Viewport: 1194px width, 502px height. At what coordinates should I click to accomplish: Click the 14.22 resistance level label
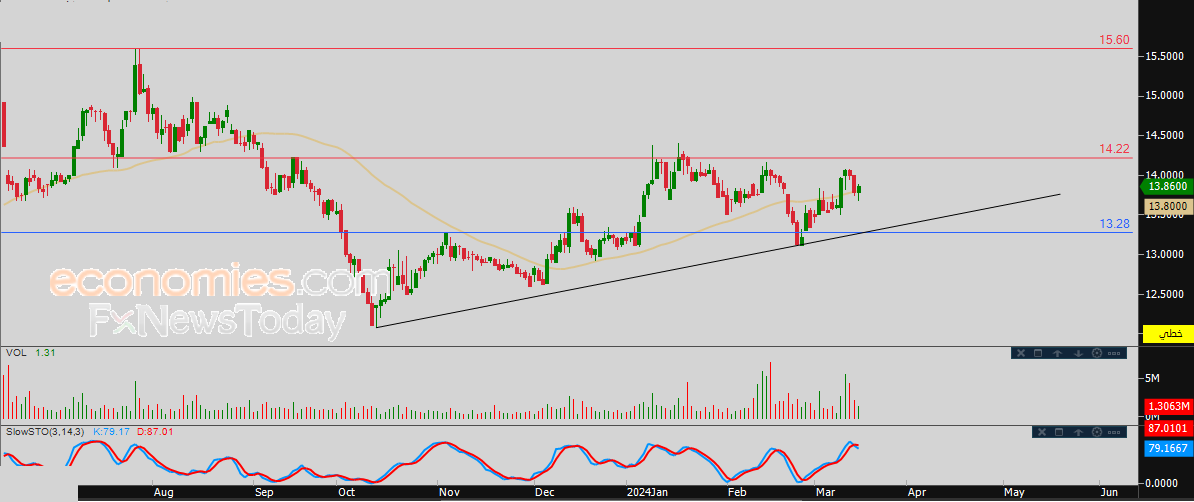1113,149
